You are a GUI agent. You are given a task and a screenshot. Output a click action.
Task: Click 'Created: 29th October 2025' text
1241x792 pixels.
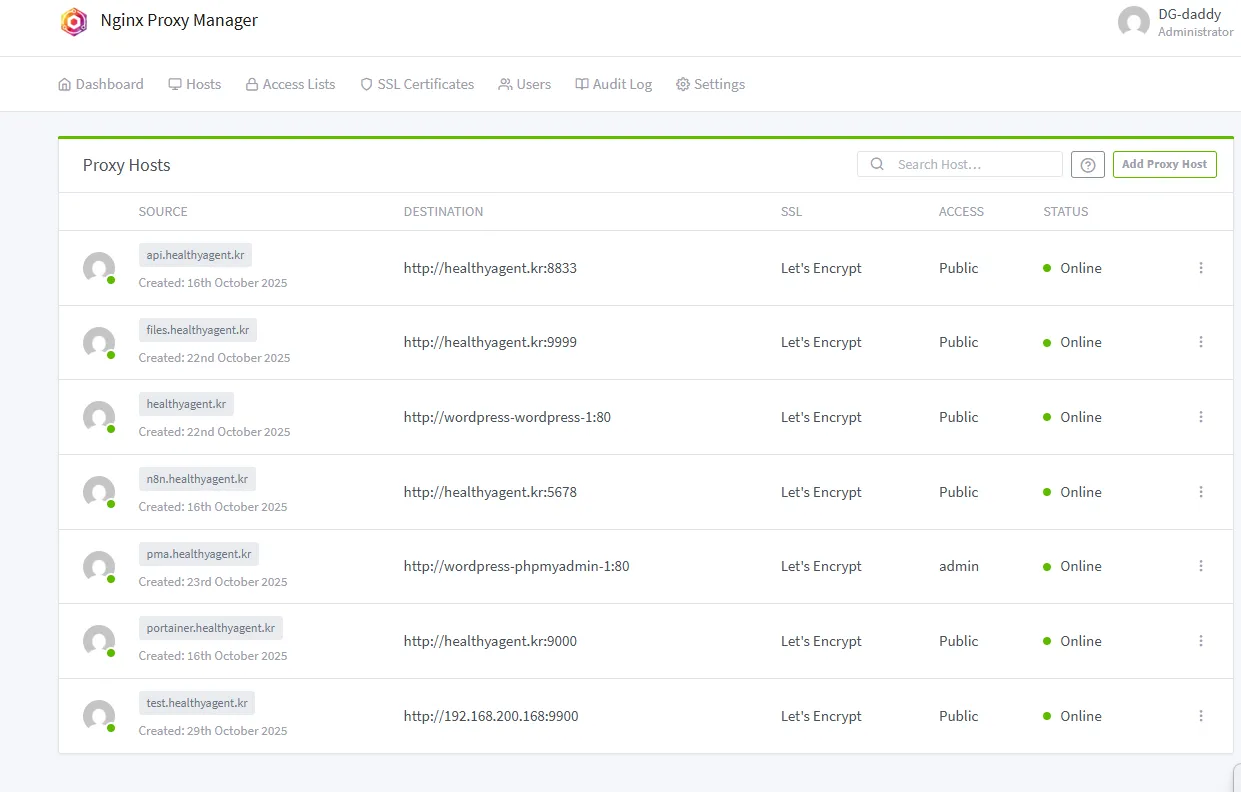tap(213, 731)
